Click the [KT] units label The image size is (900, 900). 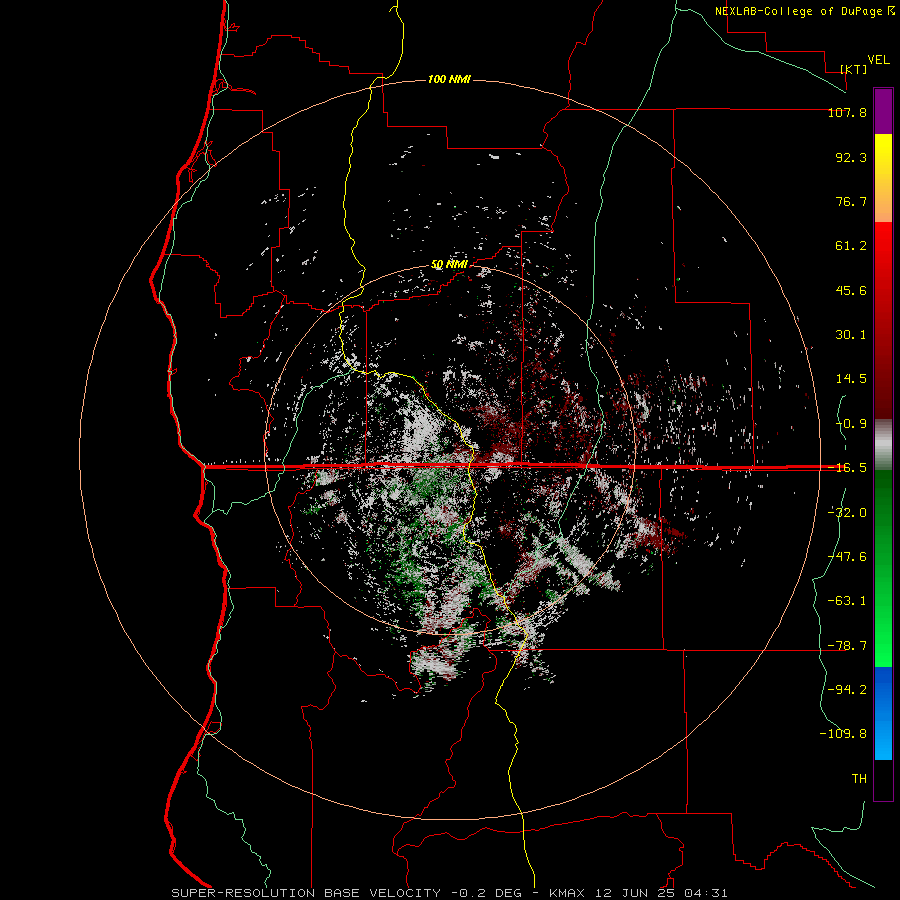(x=854, y=69)
